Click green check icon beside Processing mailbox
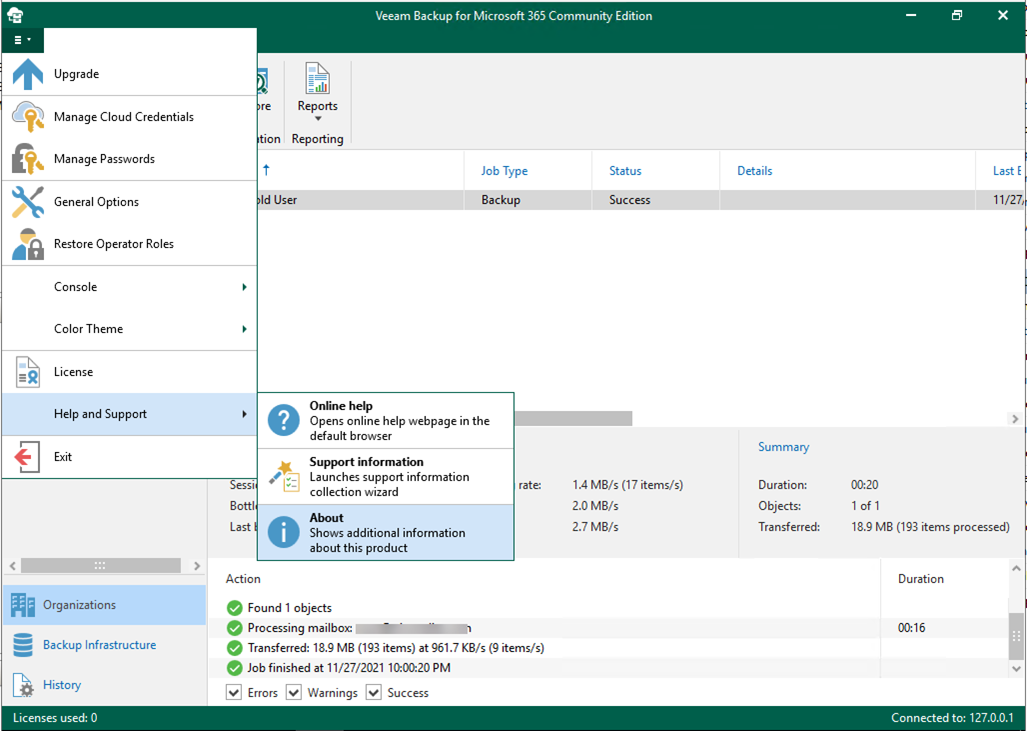1027x731 pixels. point(234,628)
